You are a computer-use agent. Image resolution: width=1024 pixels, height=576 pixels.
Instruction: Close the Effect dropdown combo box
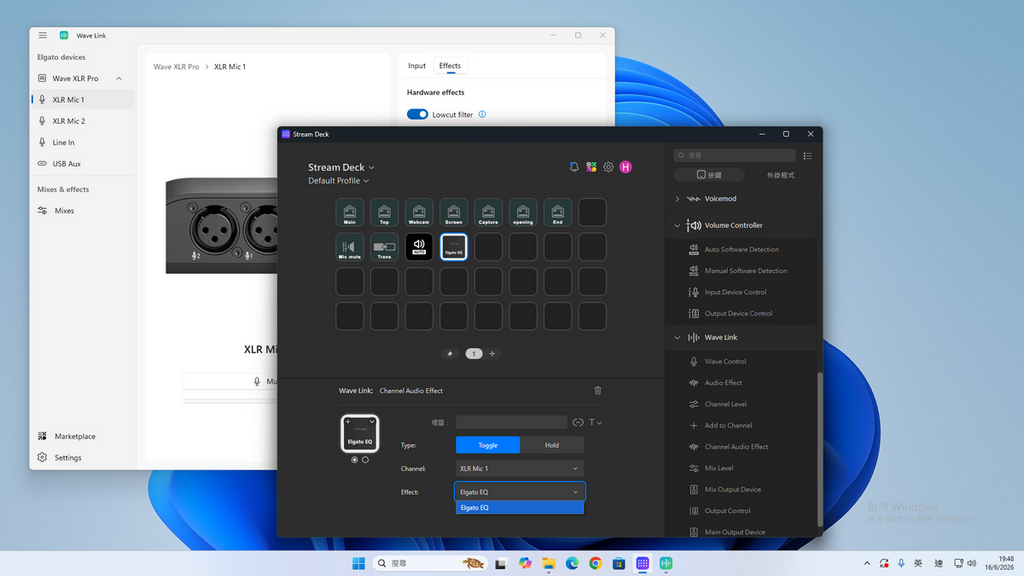coord(520,492)
